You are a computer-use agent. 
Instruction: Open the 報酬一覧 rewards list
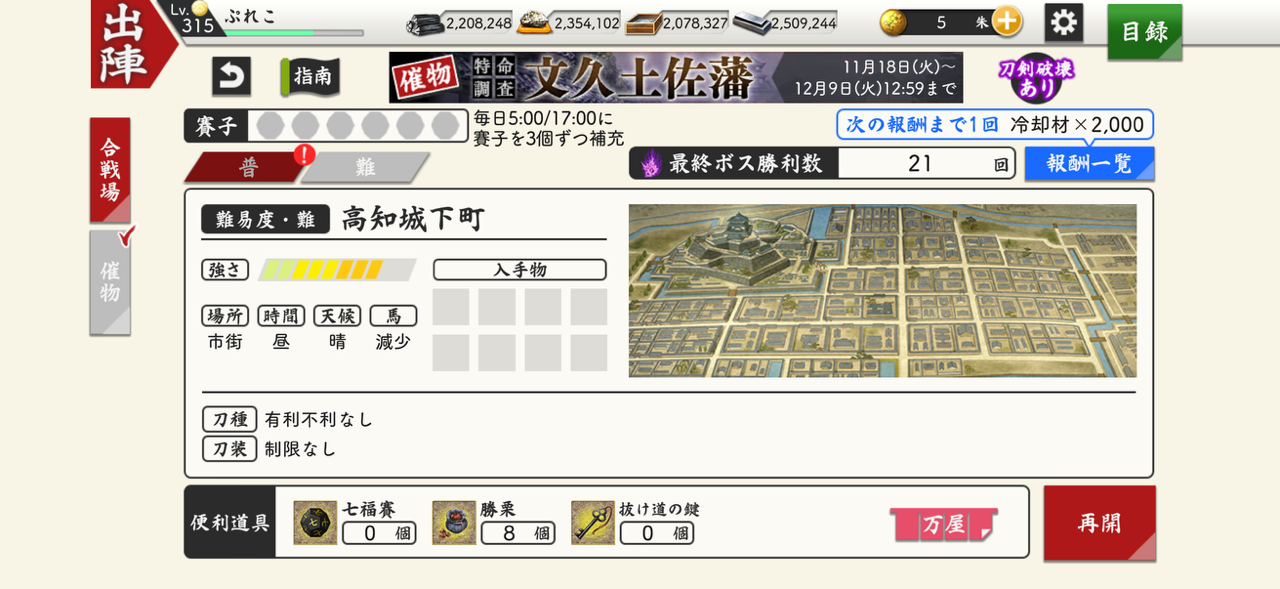click(1089, 164)
